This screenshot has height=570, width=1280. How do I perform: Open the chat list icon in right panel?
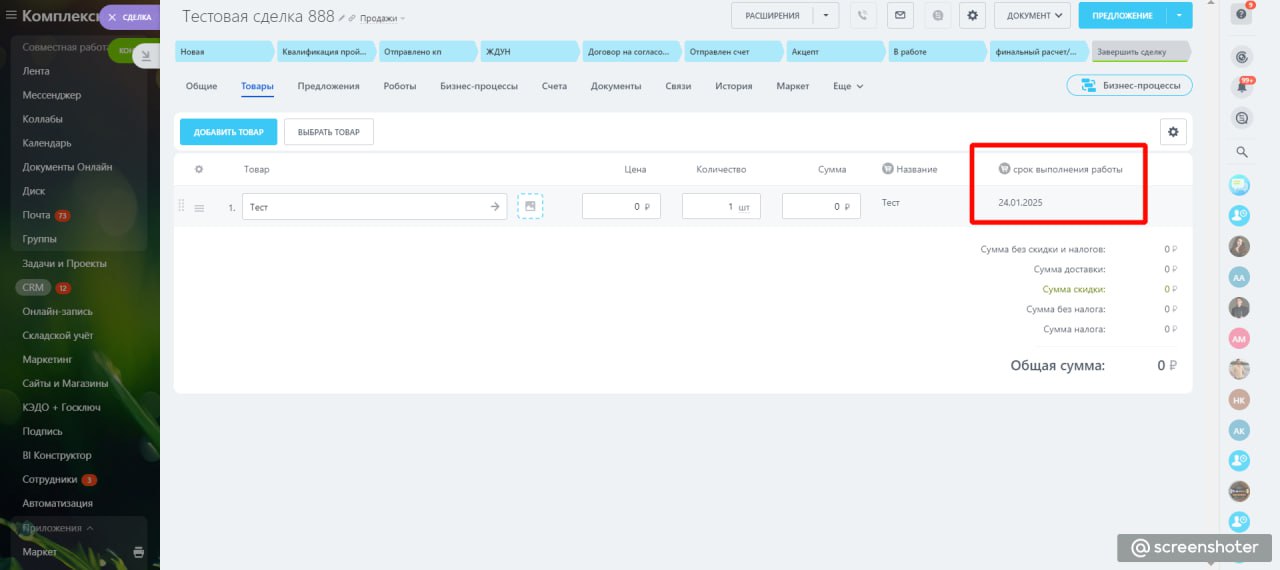point(1242,118)
